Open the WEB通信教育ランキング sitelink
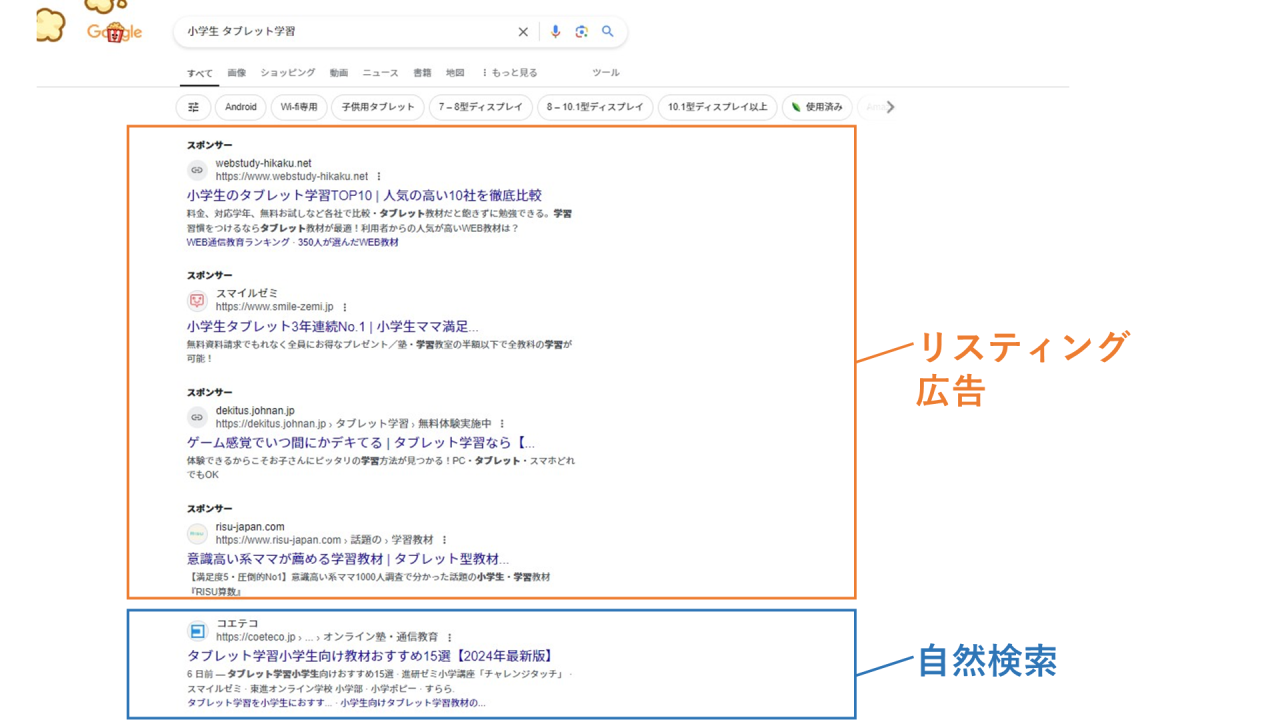1280x720 pixels. point(238,242)
